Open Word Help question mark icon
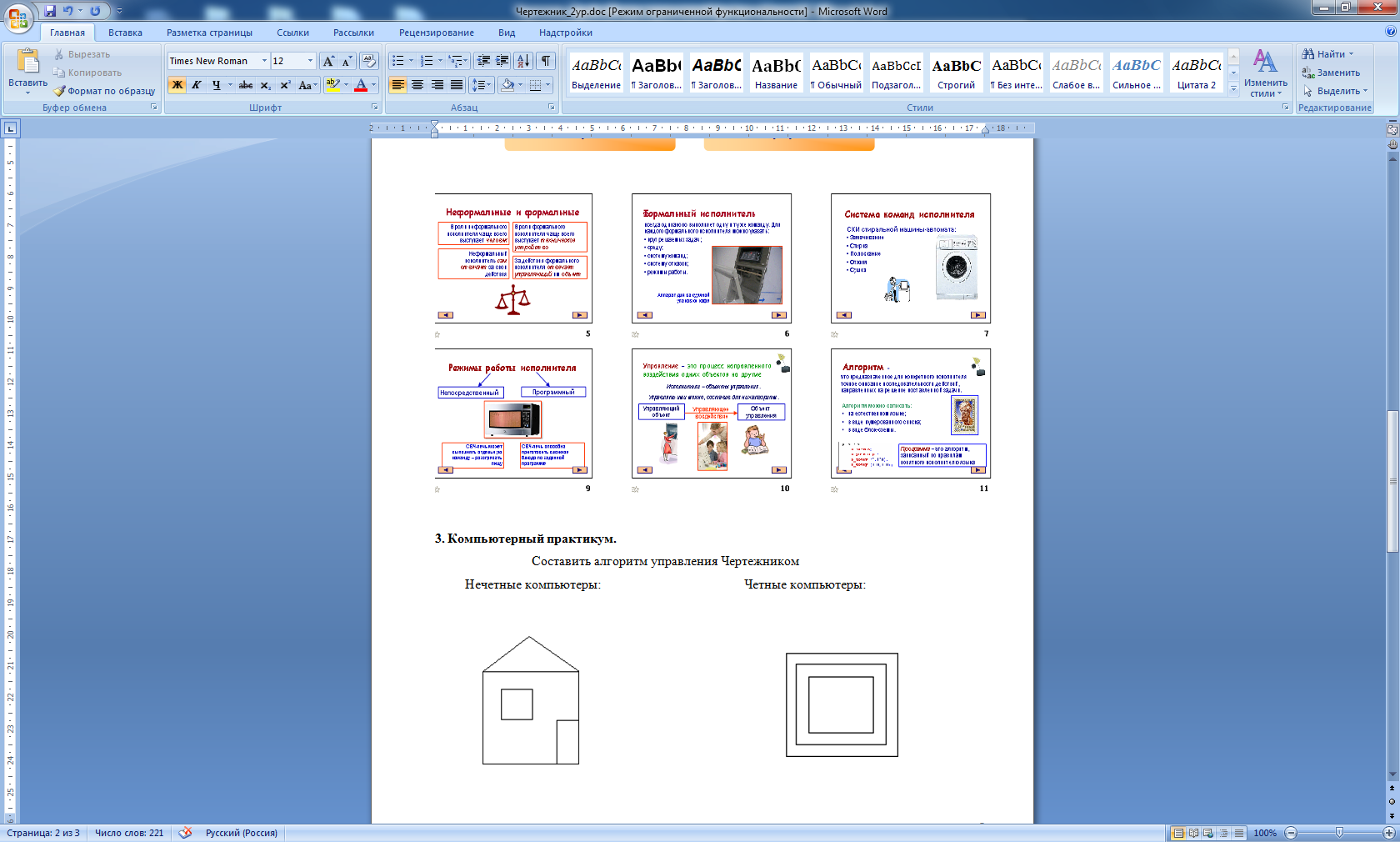1400x842 pixels. [x=1391, y=32]
